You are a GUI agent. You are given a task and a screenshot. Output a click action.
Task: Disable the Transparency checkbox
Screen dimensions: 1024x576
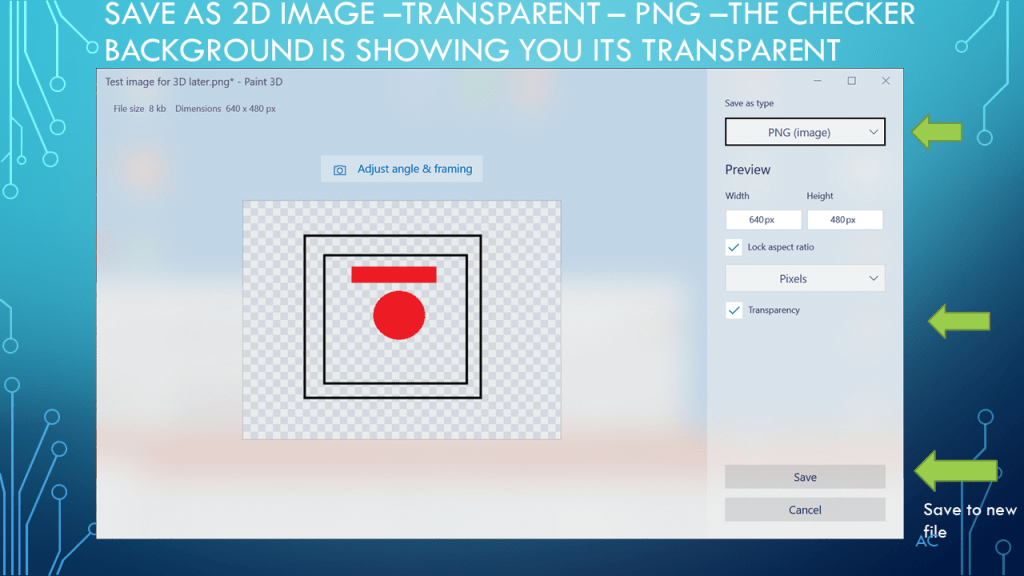pos(734,310)
